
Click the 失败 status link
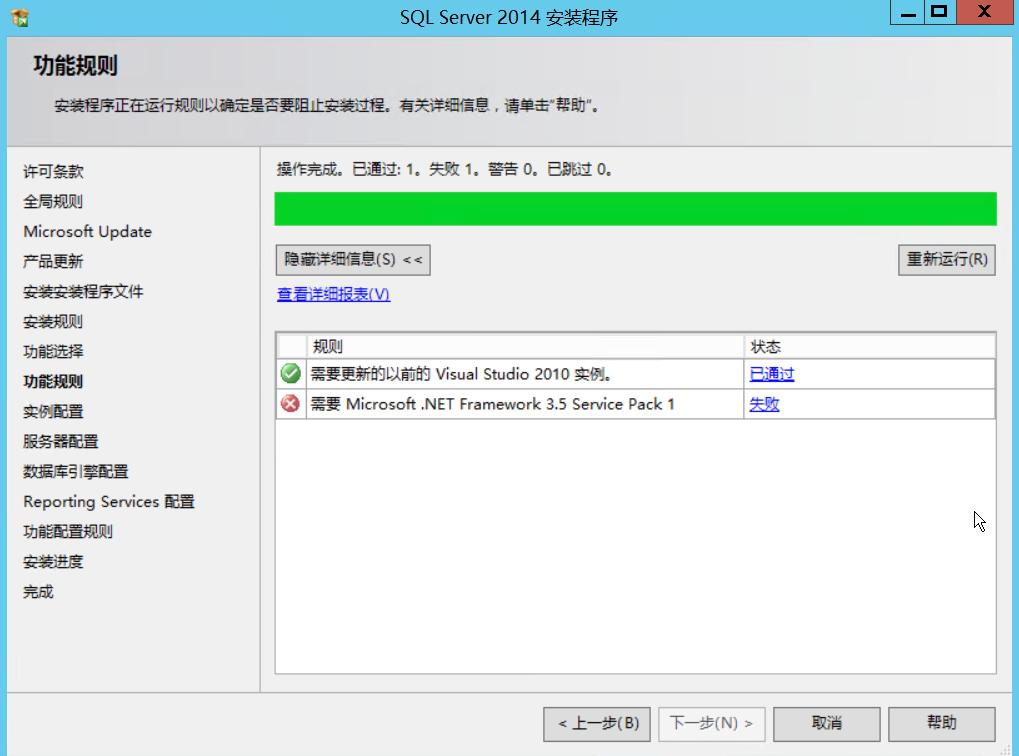[762, 403]
